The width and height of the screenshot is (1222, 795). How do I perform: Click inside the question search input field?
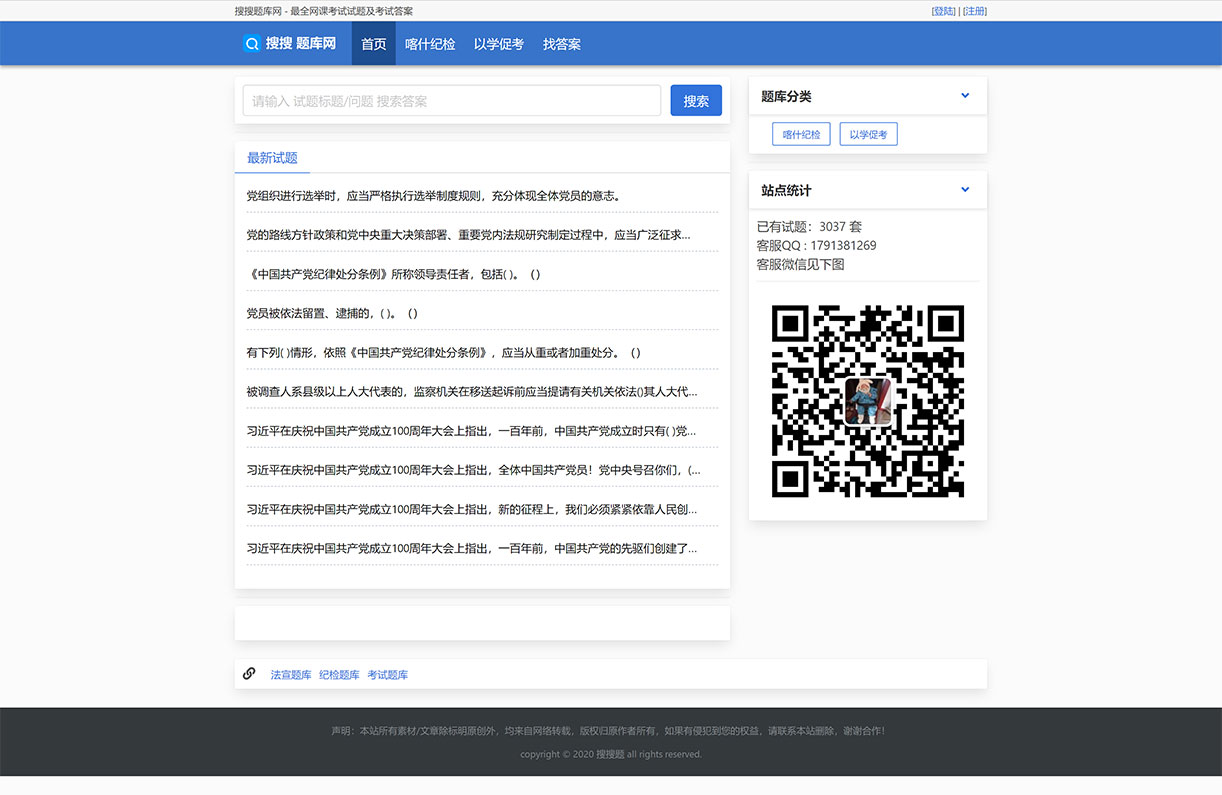451,100
